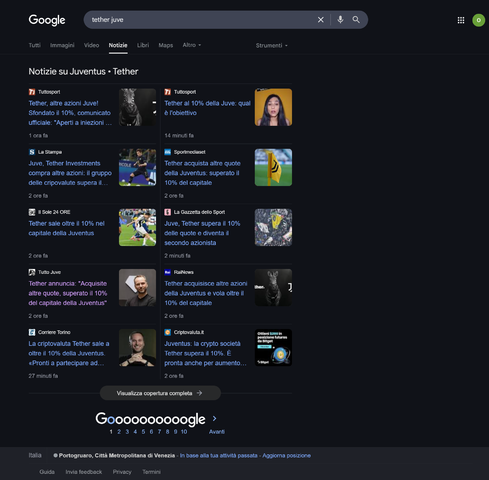Click the Il Sole 24 ORE match thumbnail
Viewport: 489px width, 480px height.
pyautogui.click(x=137, y=227)
